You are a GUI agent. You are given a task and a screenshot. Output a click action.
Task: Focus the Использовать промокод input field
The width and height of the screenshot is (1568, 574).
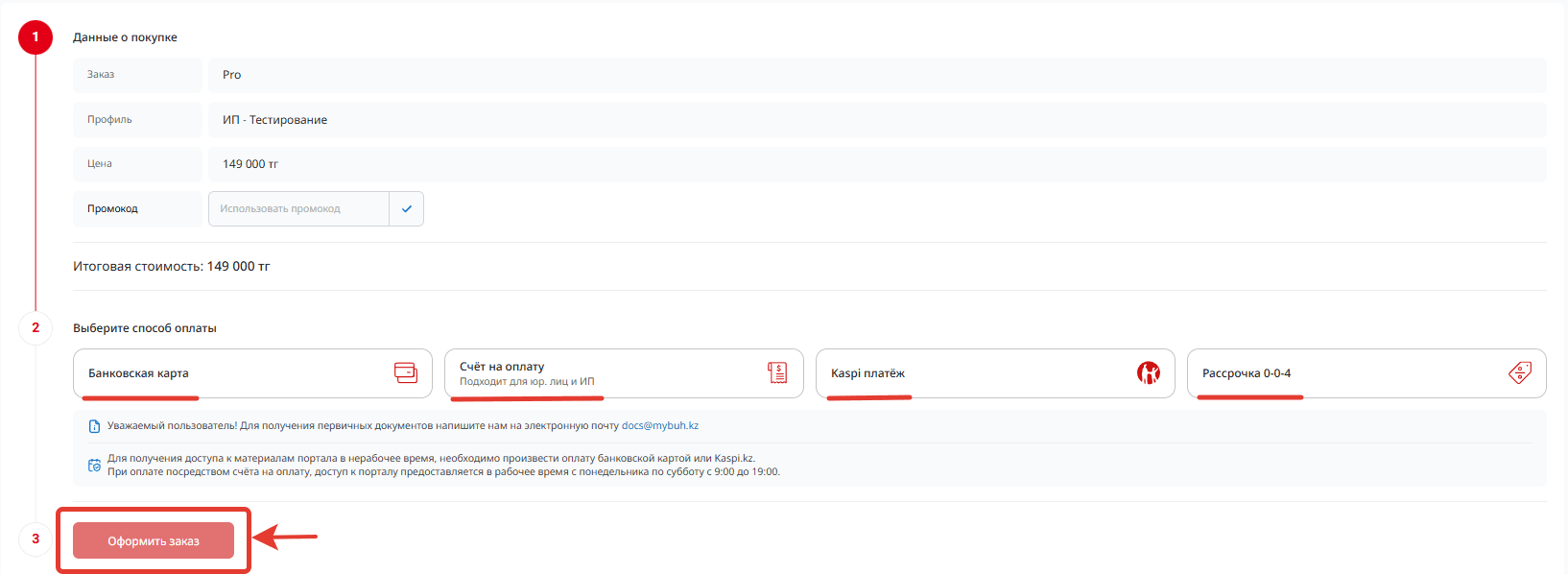(x=298, y=209)
